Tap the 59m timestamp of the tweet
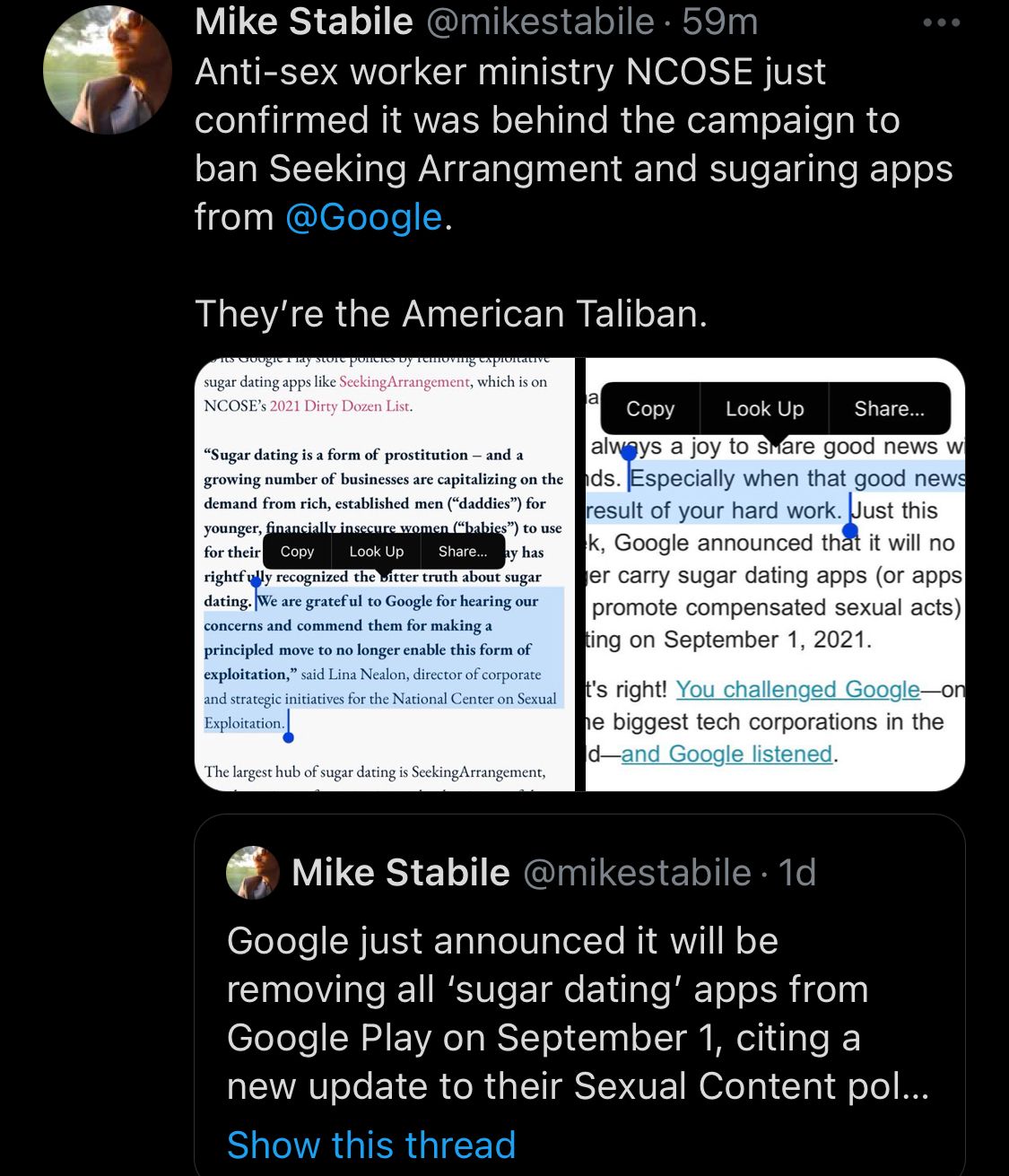Image resolution: width=1009 pixels, height=1176 pixels. 720,22
